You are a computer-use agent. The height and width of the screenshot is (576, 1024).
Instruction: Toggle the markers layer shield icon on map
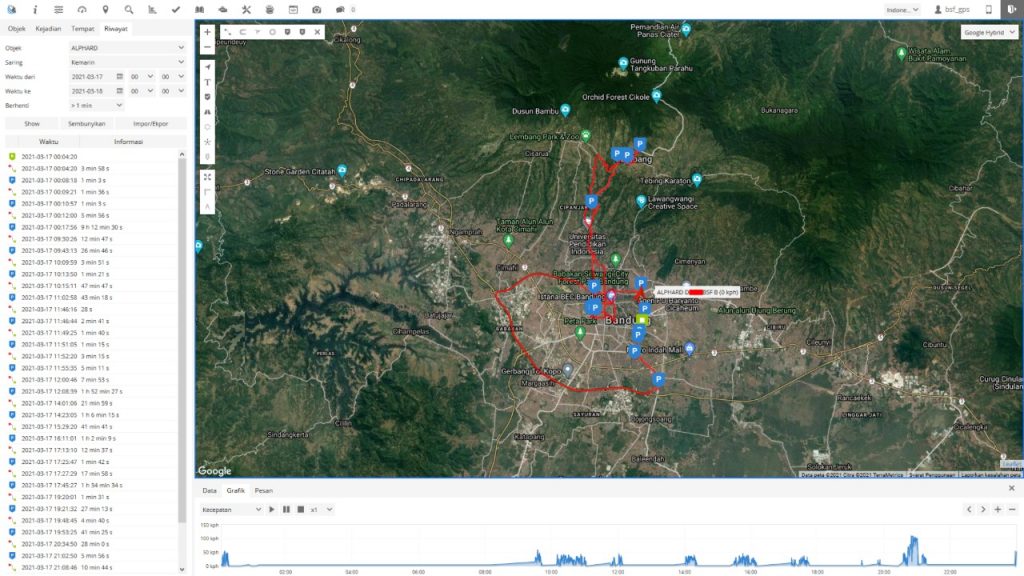pos(207,97)
